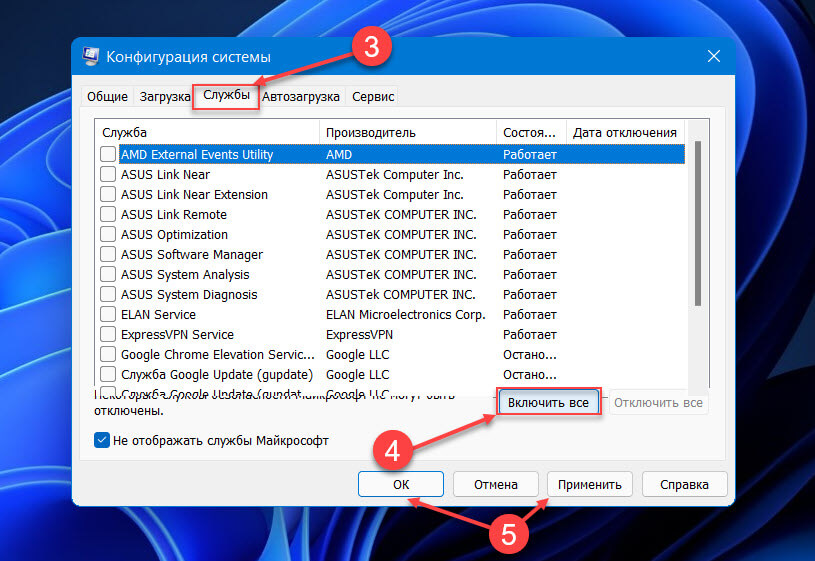815x561 pixels.
Task: Open help via the Справка button
Action: click(684, 485)
